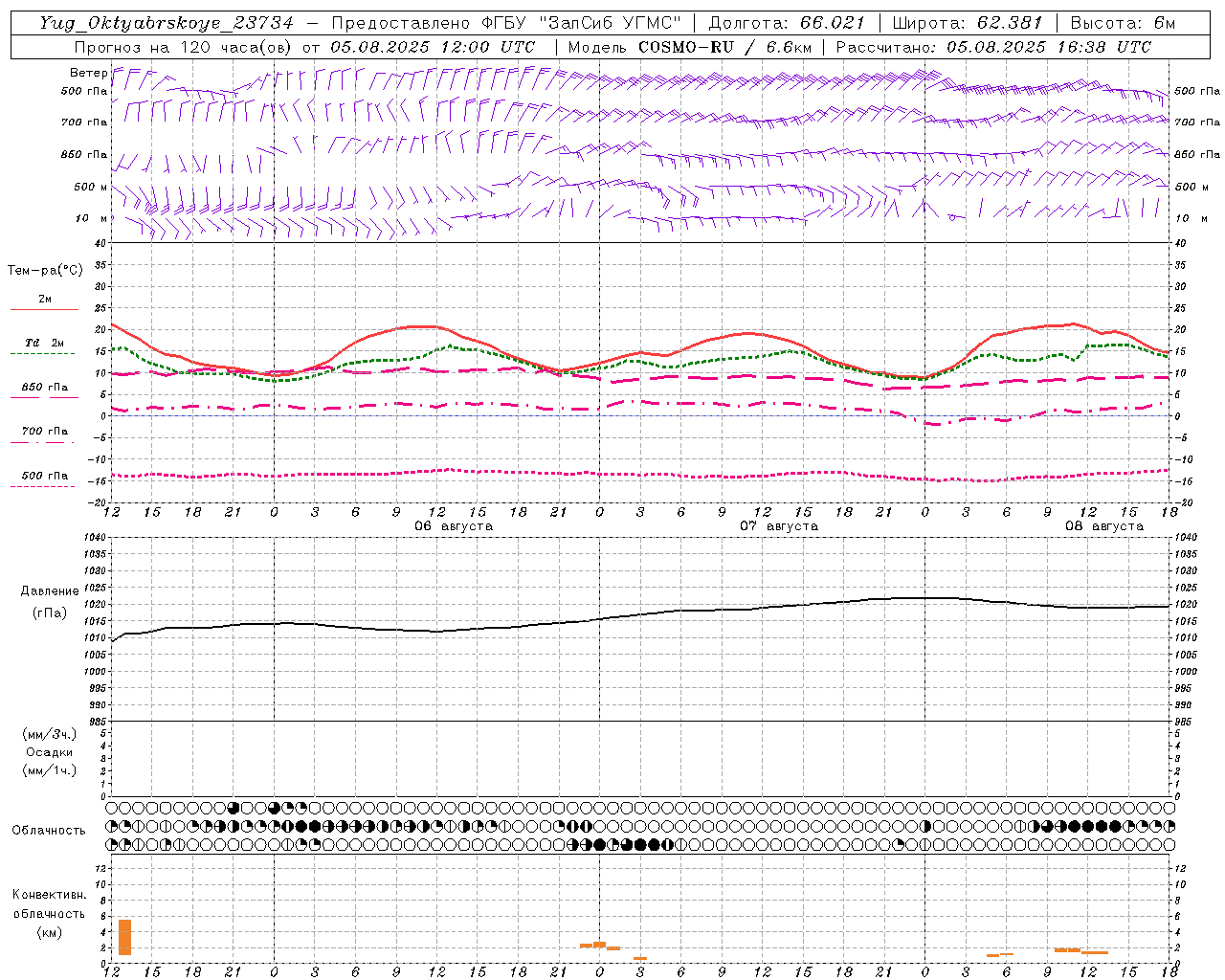Click the Давление pressure panel label
Image resolution: width=1225 pixels, height=980 pixels.
pyautogui.click(x=50, y=591)
